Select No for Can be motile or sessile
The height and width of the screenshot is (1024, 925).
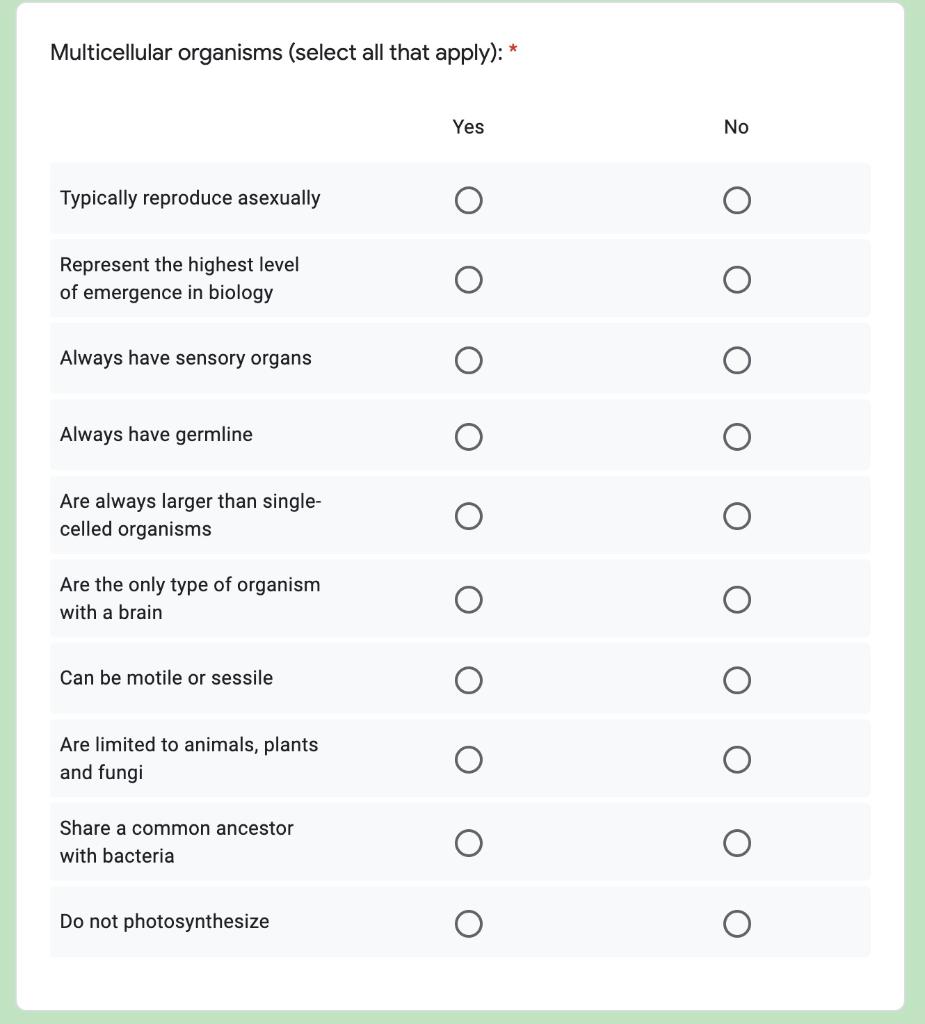coord(737,680)
